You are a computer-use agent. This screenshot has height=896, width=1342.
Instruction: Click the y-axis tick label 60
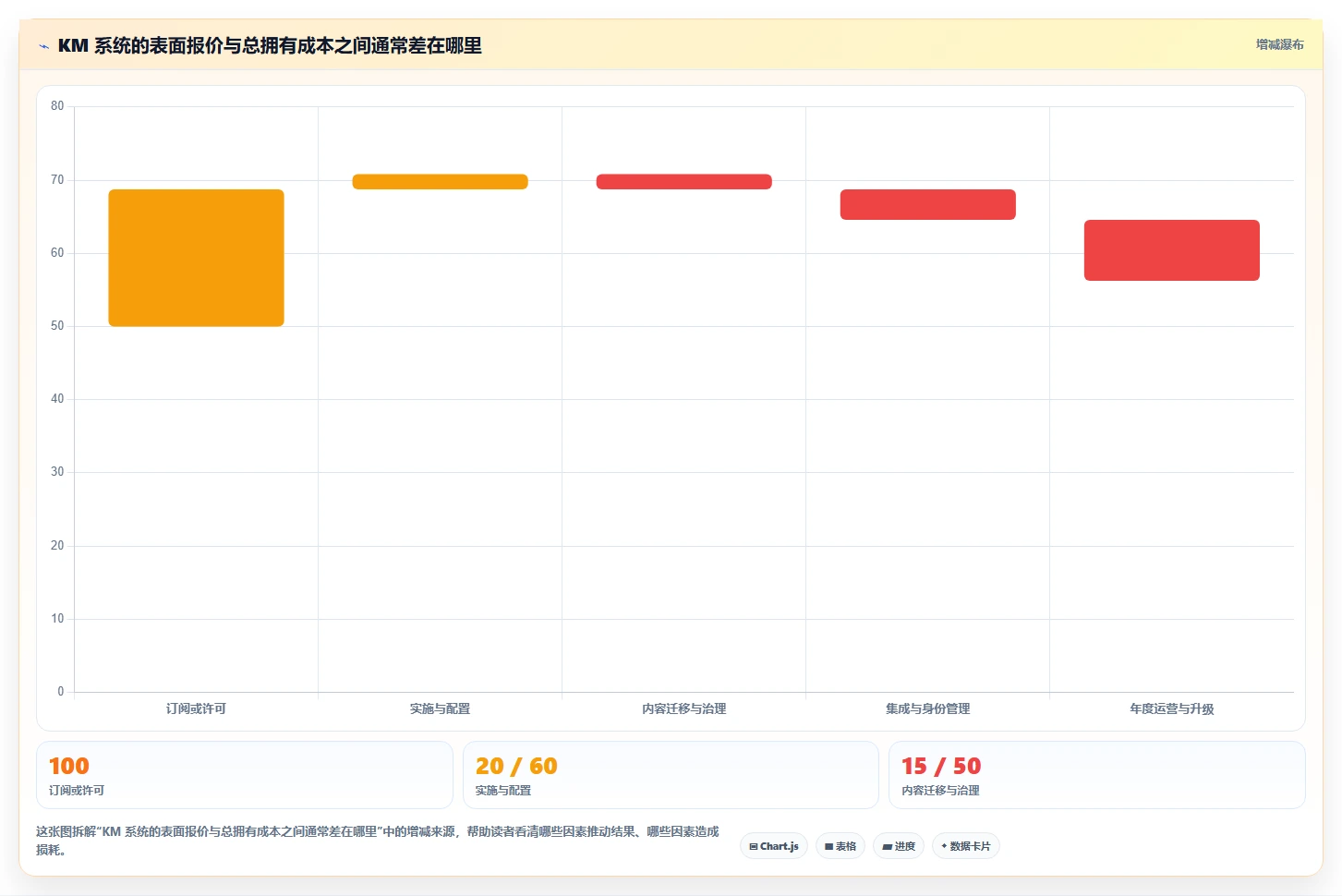coord(57,253)
